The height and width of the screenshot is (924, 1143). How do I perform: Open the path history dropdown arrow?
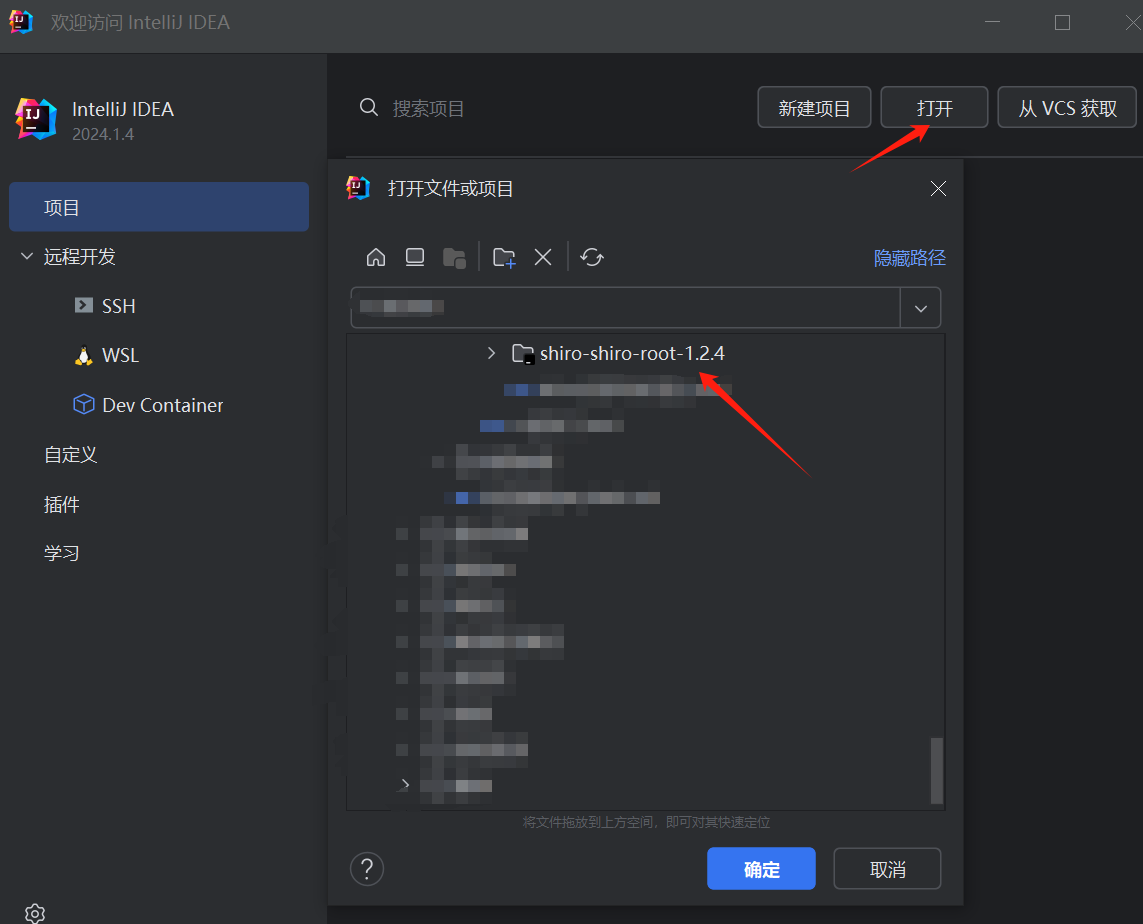tap(921, 308)
